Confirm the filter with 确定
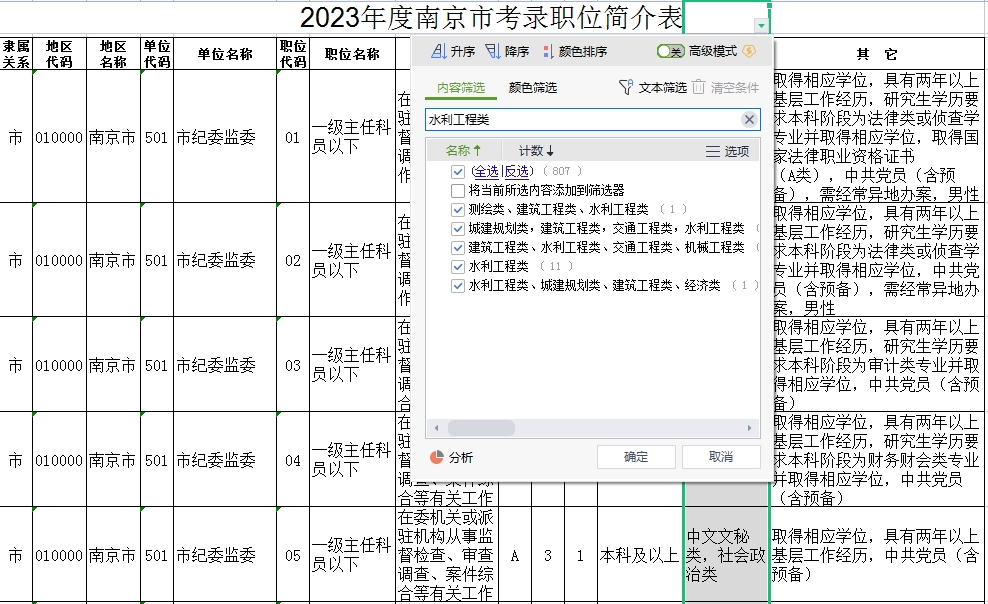Image resolution: width=988 pixels, height=604 pixels. coord(636,457)
